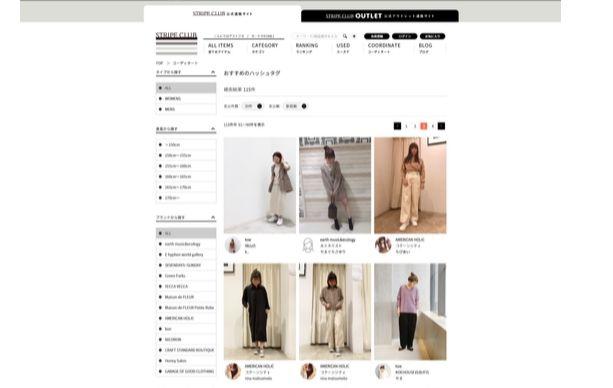613x388 pixels.
Task: Collapse the type filter section chevron
Action: pos(213,72)
